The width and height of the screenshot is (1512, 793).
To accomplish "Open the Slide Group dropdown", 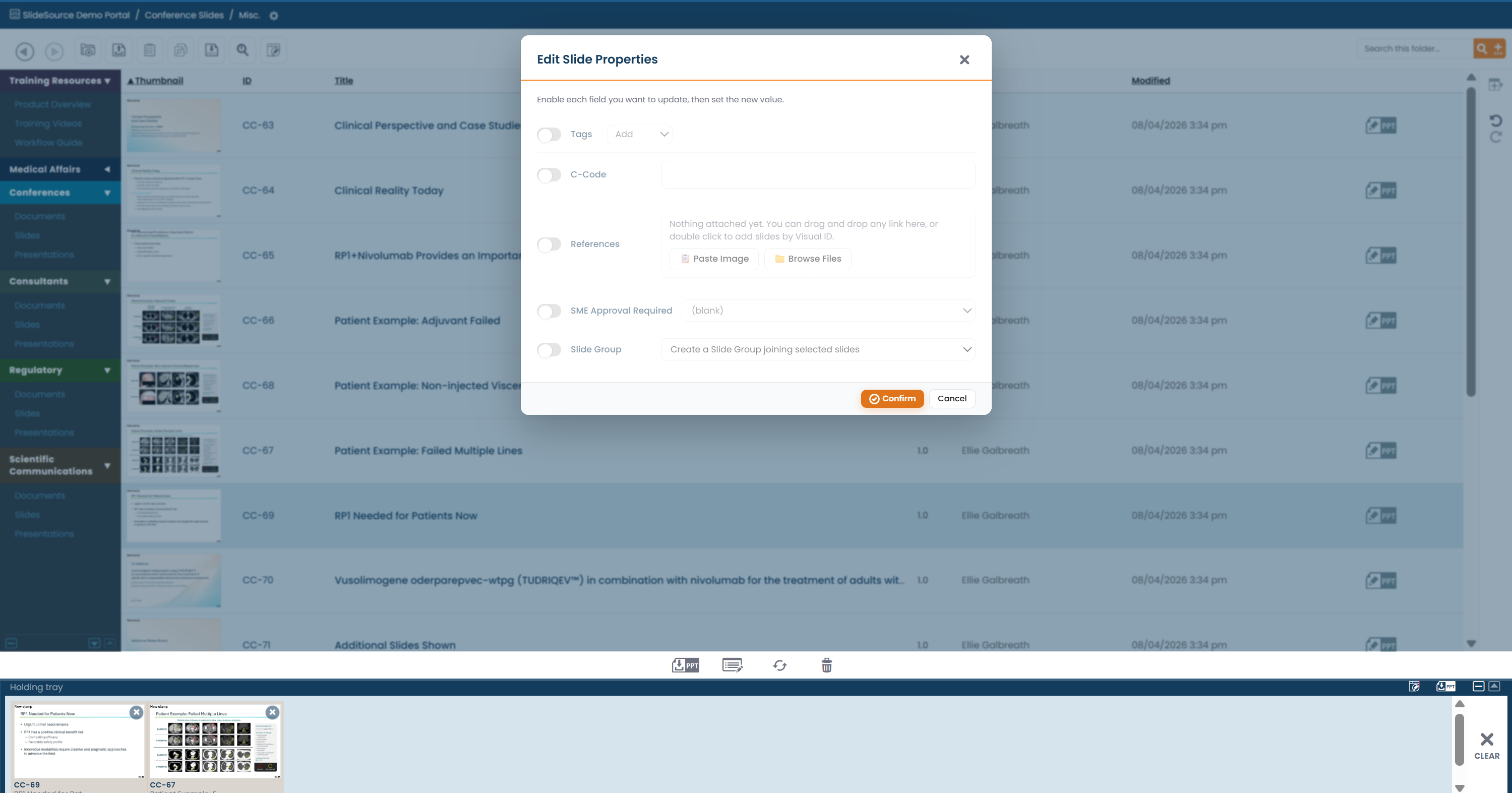I will (x=818, y=349).
